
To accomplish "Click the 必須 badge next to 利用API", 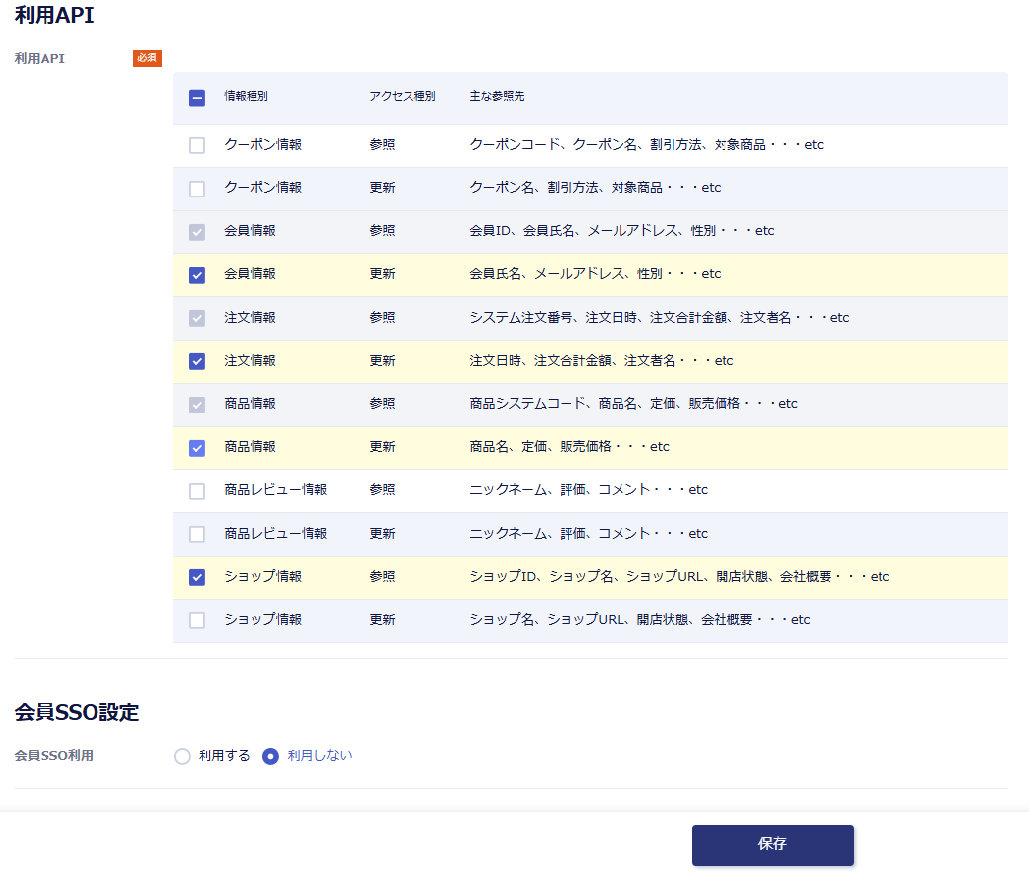I will (x=147, y=58).
